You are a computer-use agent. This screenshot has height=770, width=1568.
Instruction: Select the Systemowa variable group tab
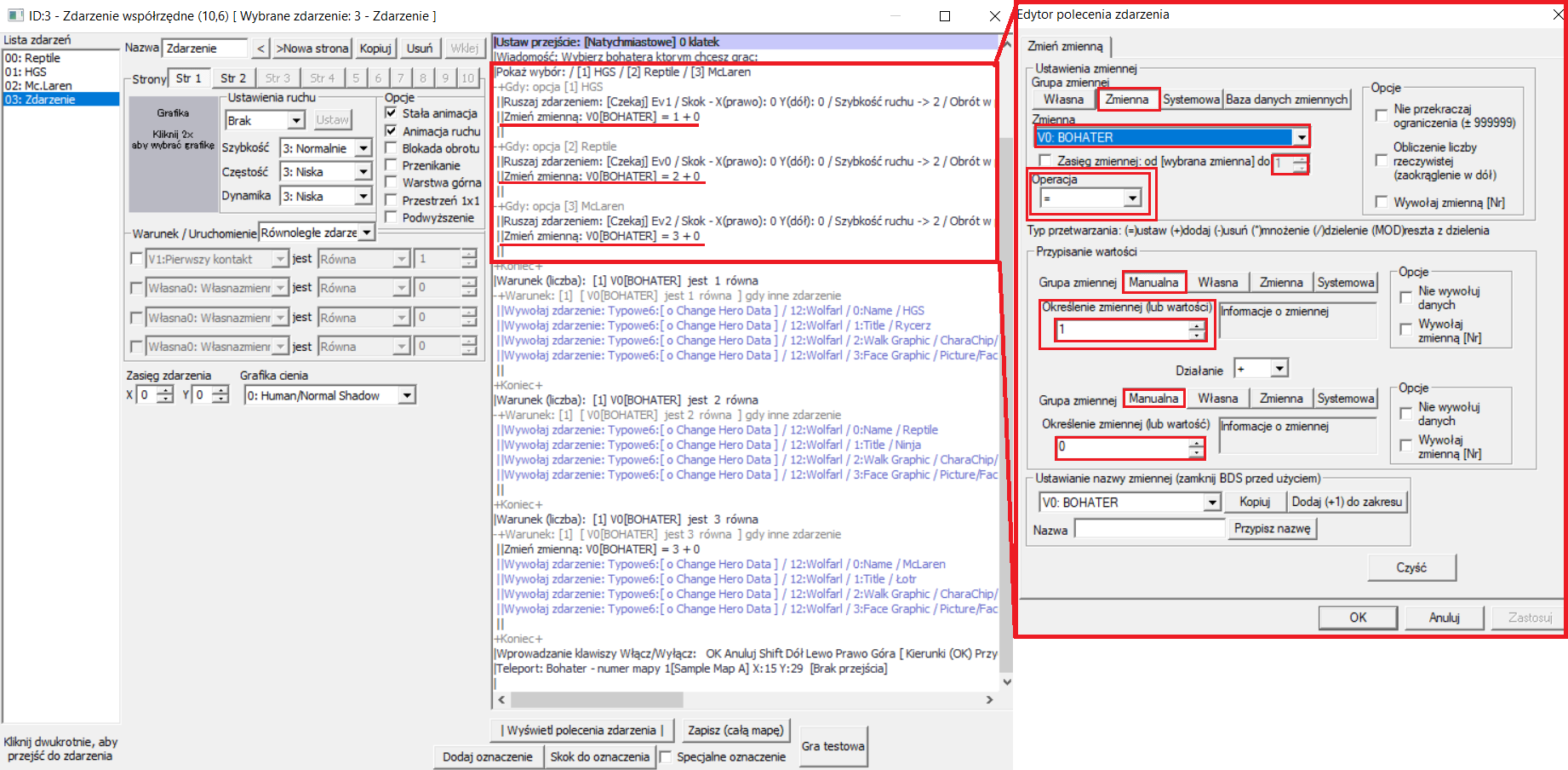coord(1191,100)
